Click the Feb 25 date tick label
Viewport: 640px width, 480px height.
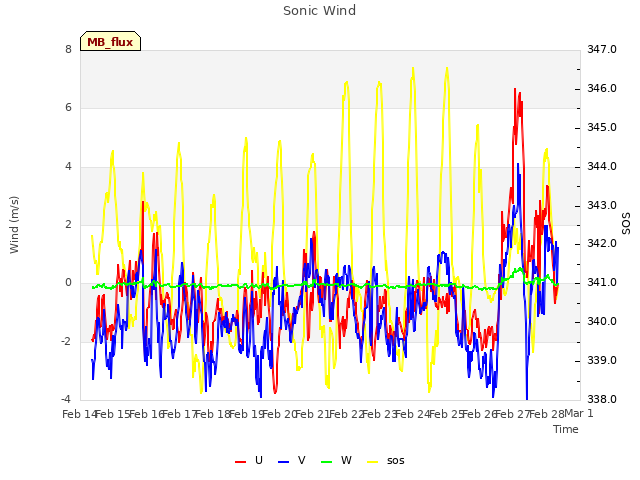pos(446,414)
